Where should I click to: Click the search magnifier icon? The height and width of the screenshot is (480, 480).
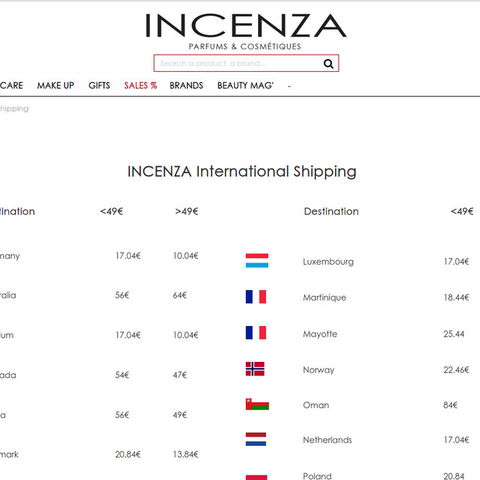[328, 64]
